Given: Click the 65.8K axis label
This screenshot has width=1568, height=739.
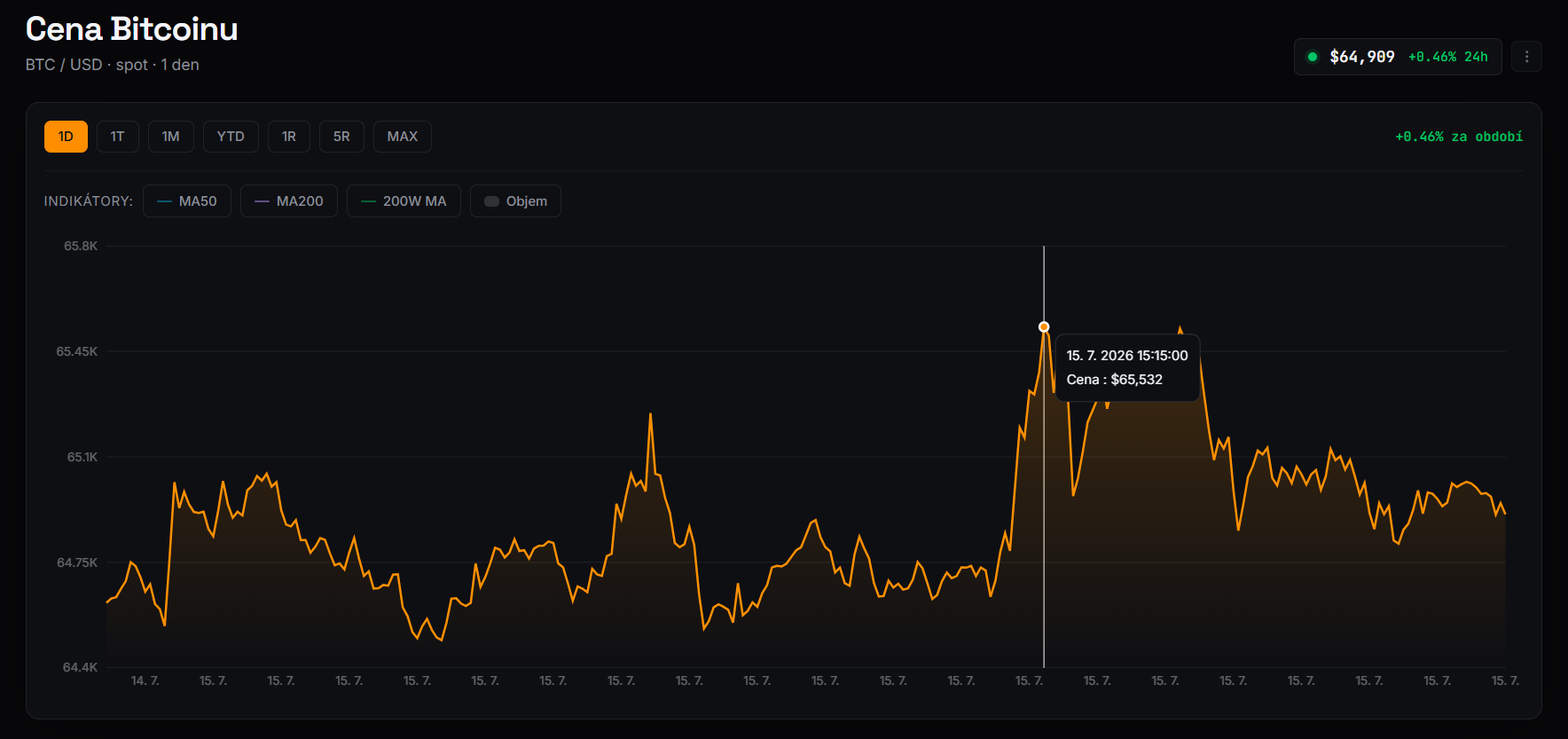Looking at the screenshot, I should tap(81, 246).
